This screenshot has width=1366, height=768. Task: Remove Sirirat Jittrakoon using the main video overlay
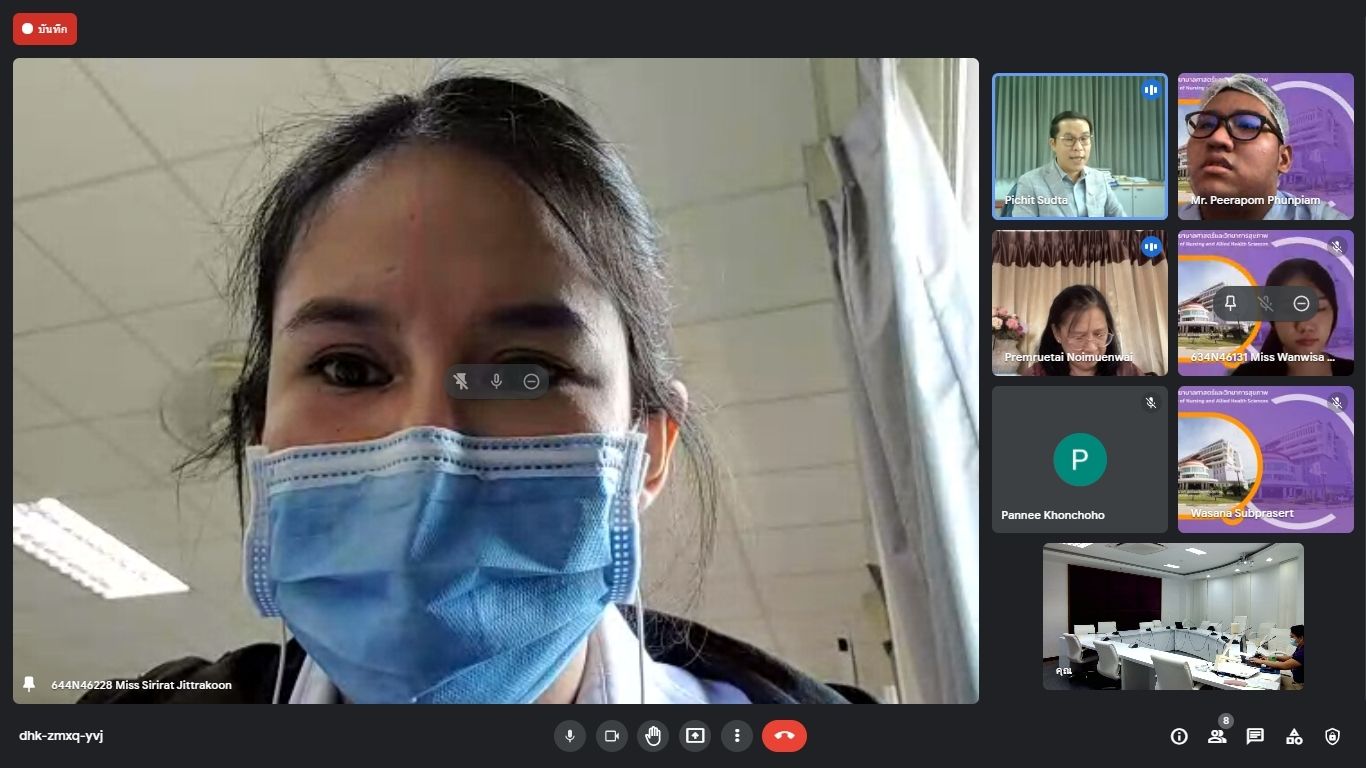point(532,381)
